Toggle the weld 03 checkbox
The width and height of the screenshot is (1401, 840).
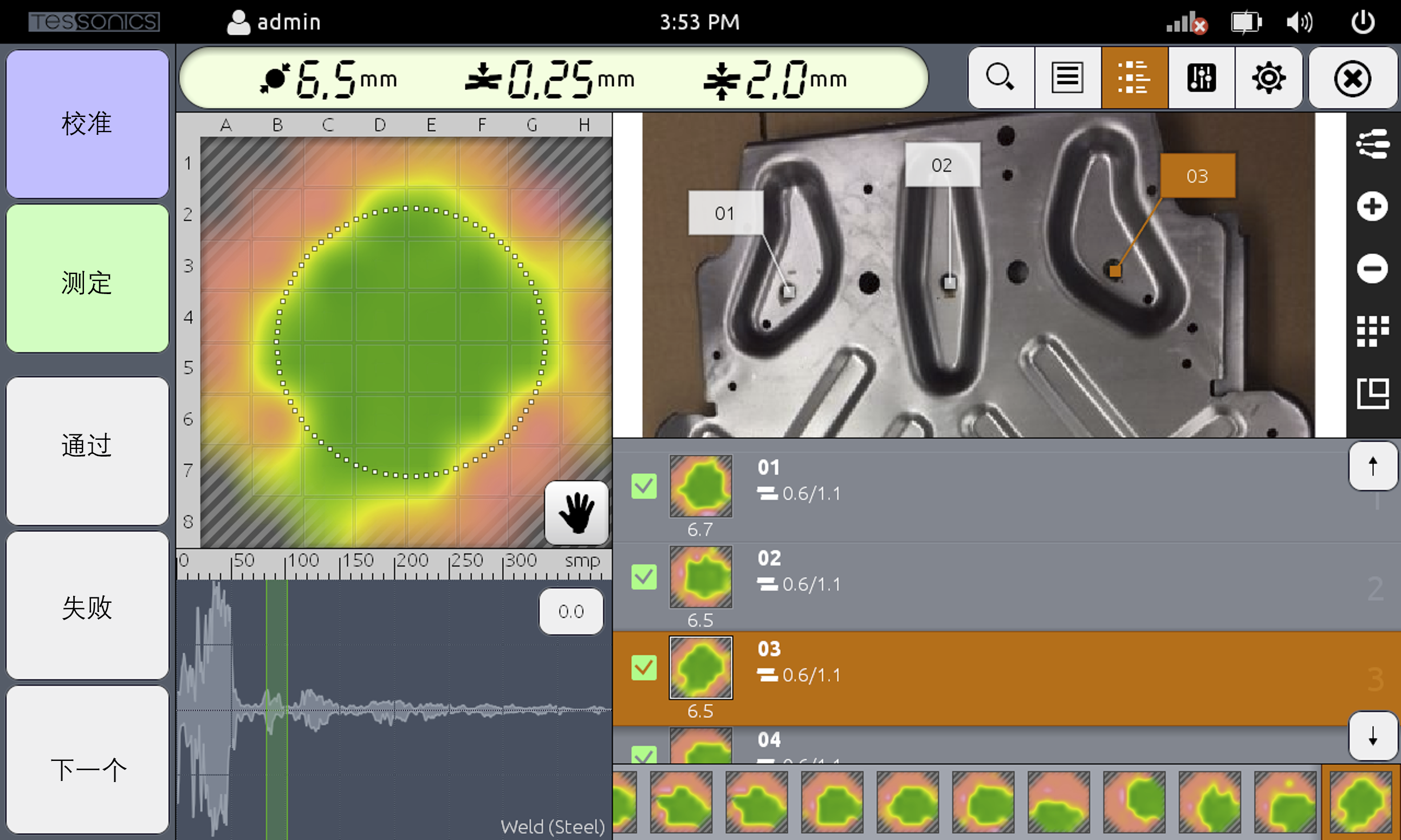point(644,668)
